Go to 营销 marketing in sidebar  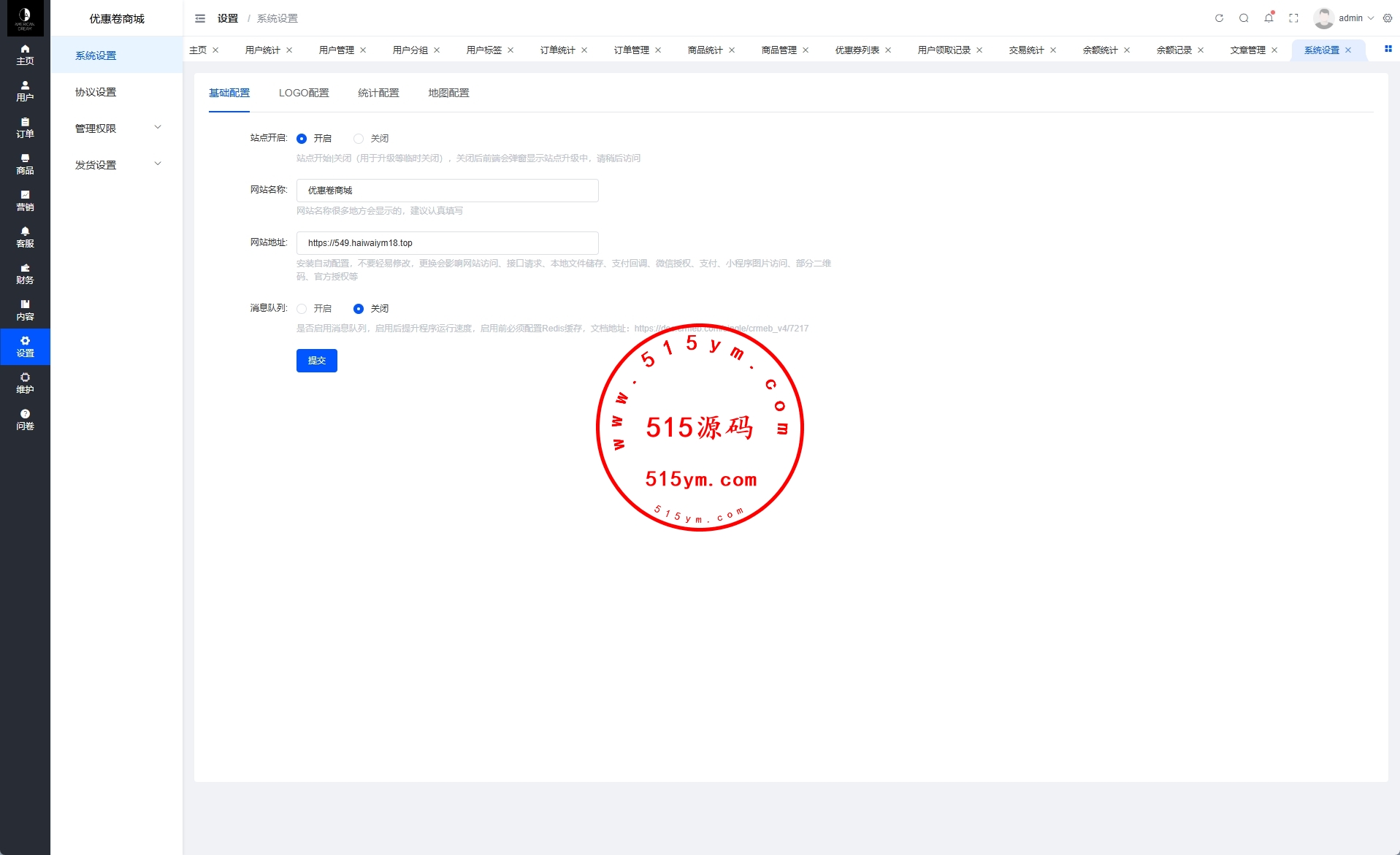pos(25,201)
